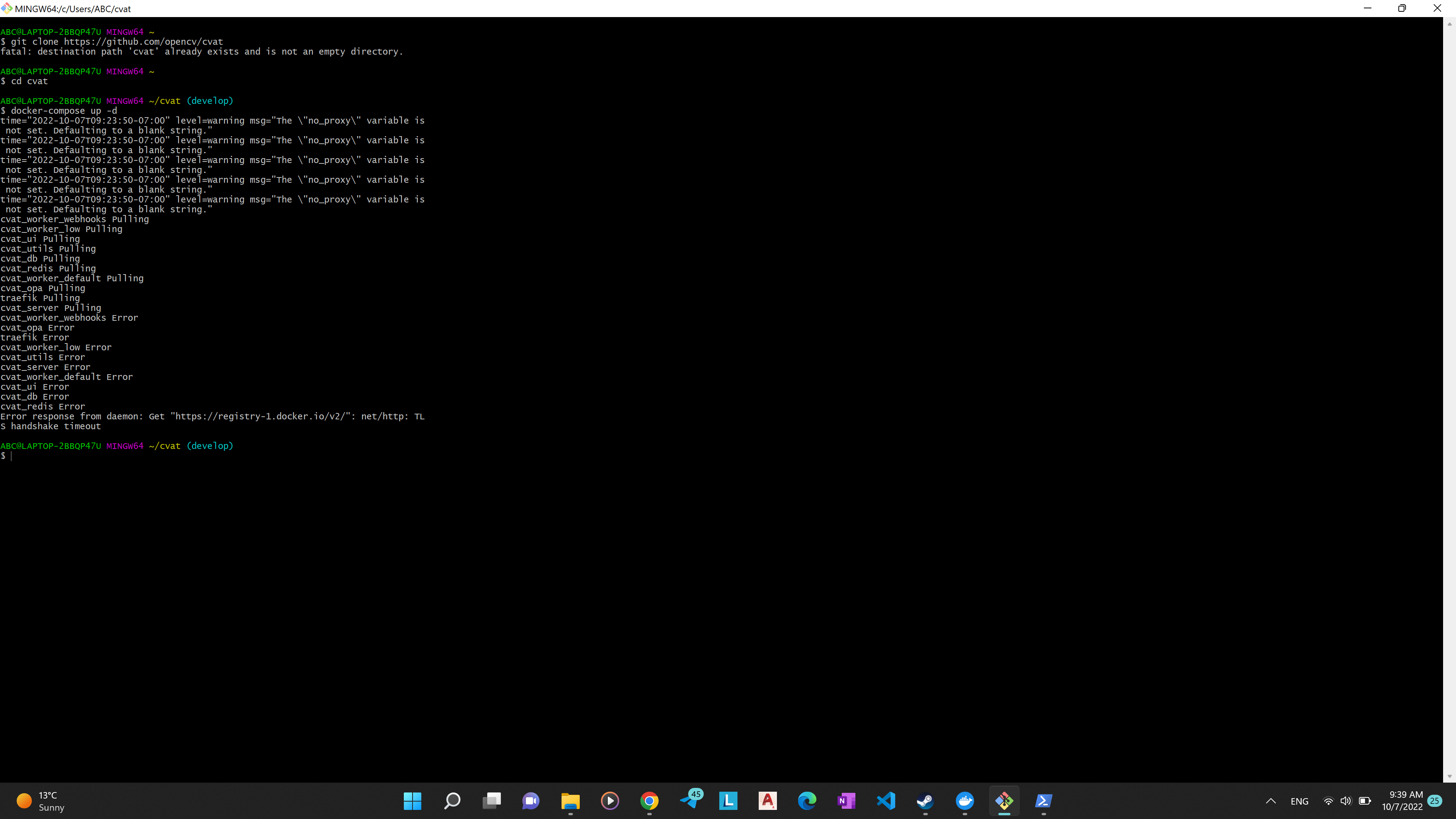Launch Google Chrome from the taskbar
The image size is (1456, 819).
click(x=649, y=800)
